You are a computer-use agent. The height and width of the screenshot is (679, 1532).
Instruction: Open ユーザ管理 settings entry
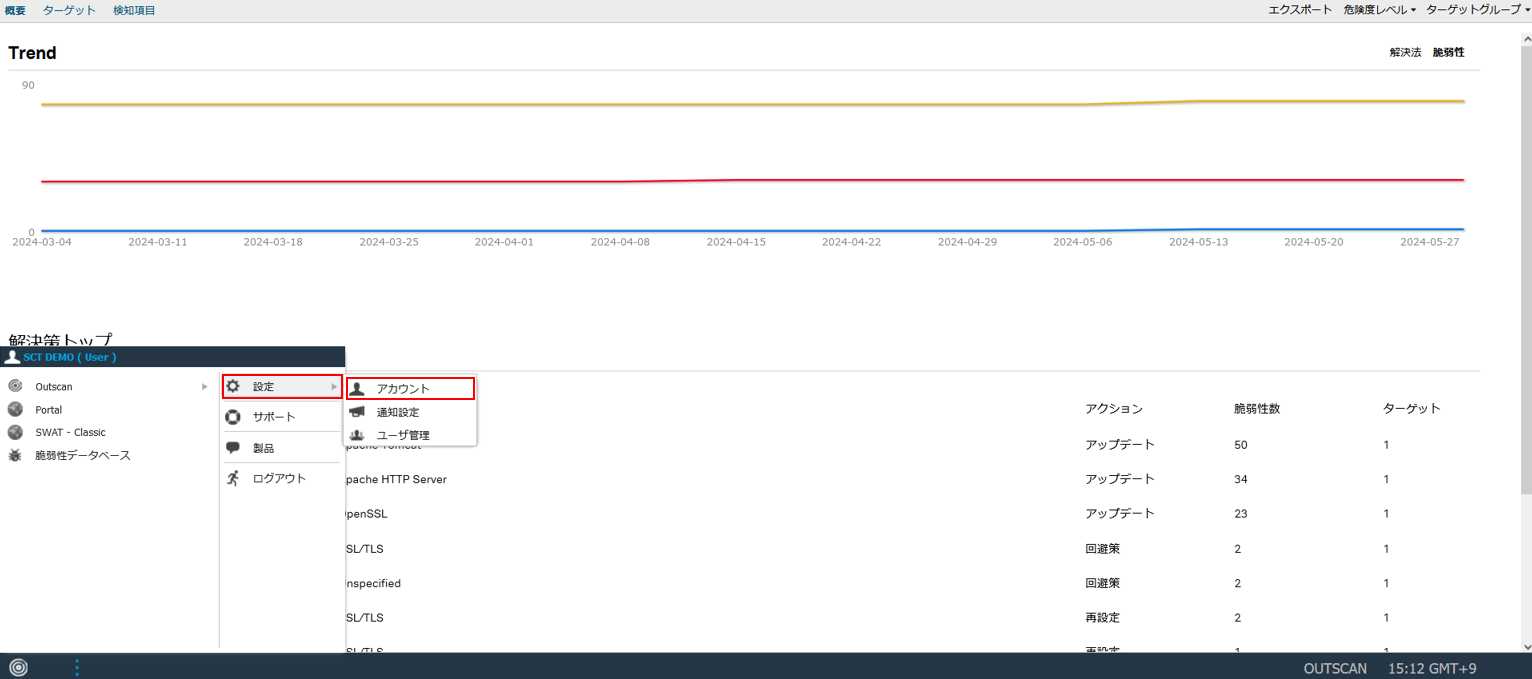click(x=403, y=436)
